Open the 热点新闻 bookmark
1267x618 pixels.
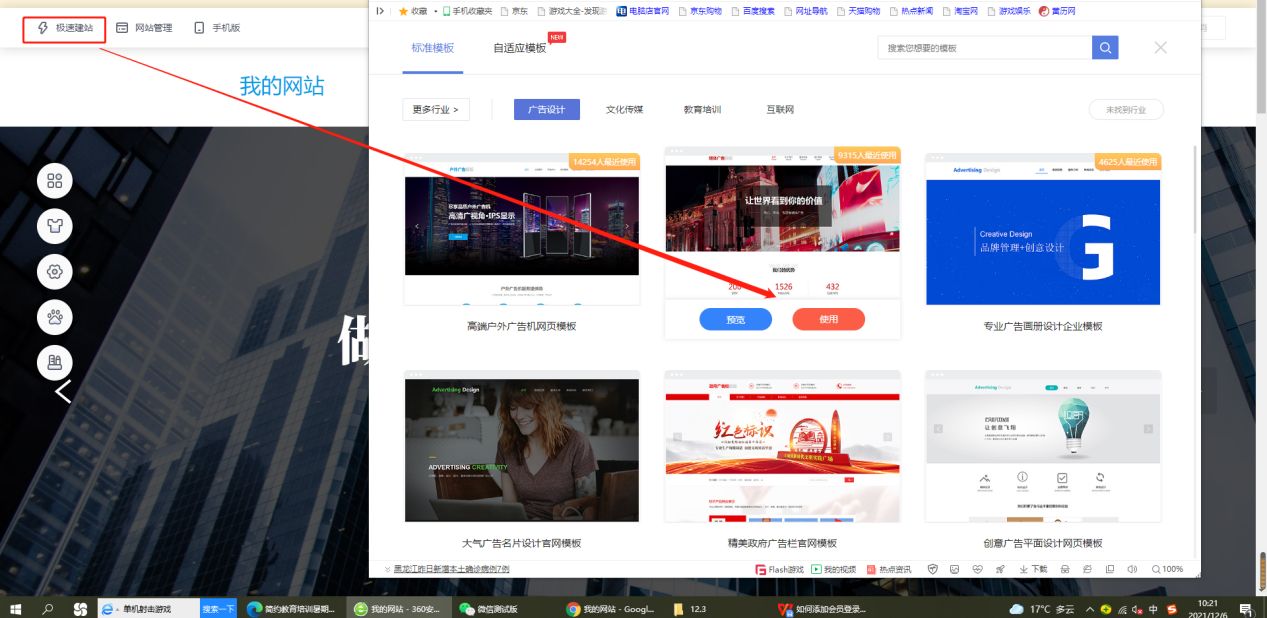click(x=910, y=11)
